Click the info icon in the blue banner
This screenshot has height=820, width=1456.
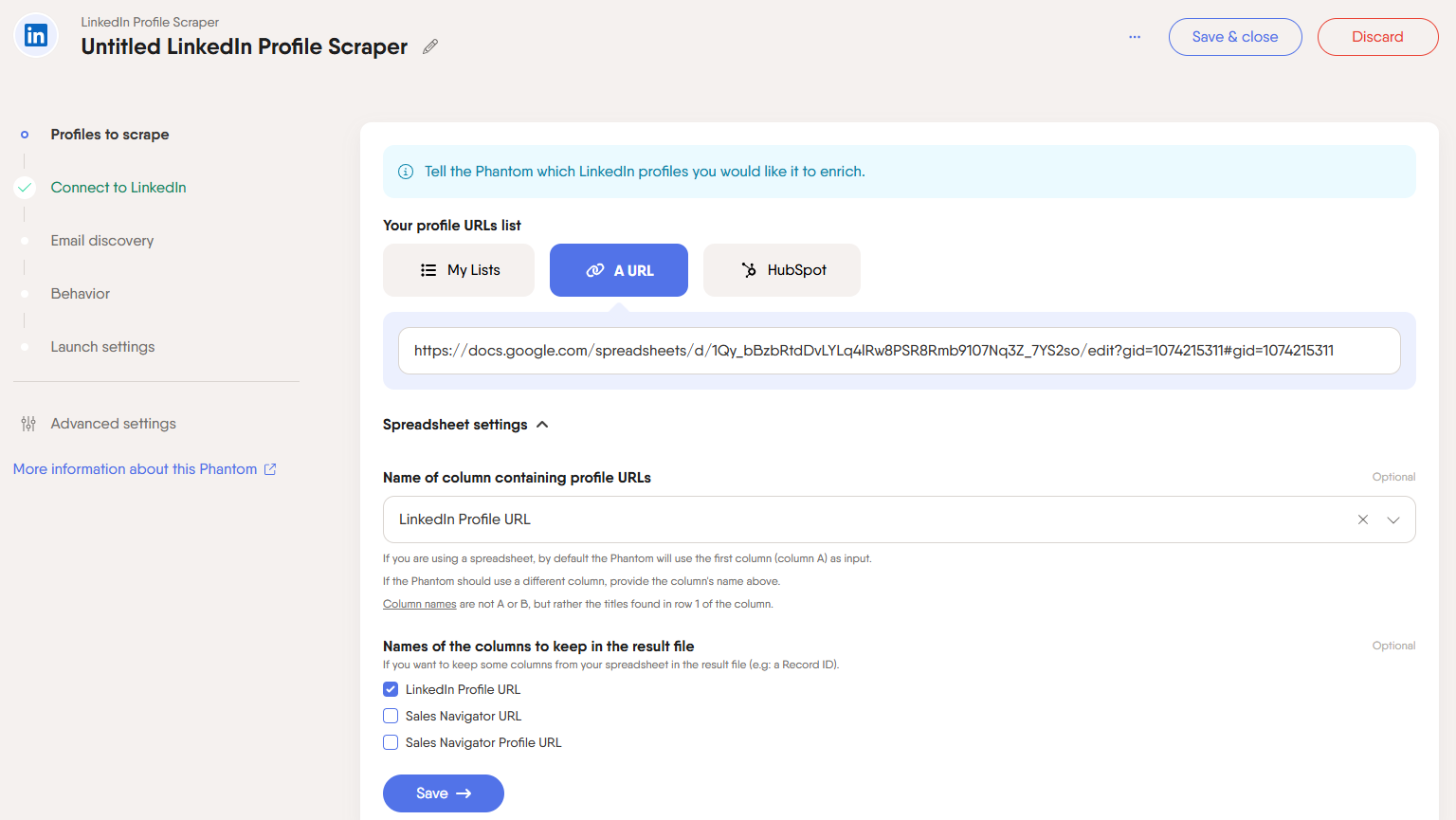pos(406,172)
